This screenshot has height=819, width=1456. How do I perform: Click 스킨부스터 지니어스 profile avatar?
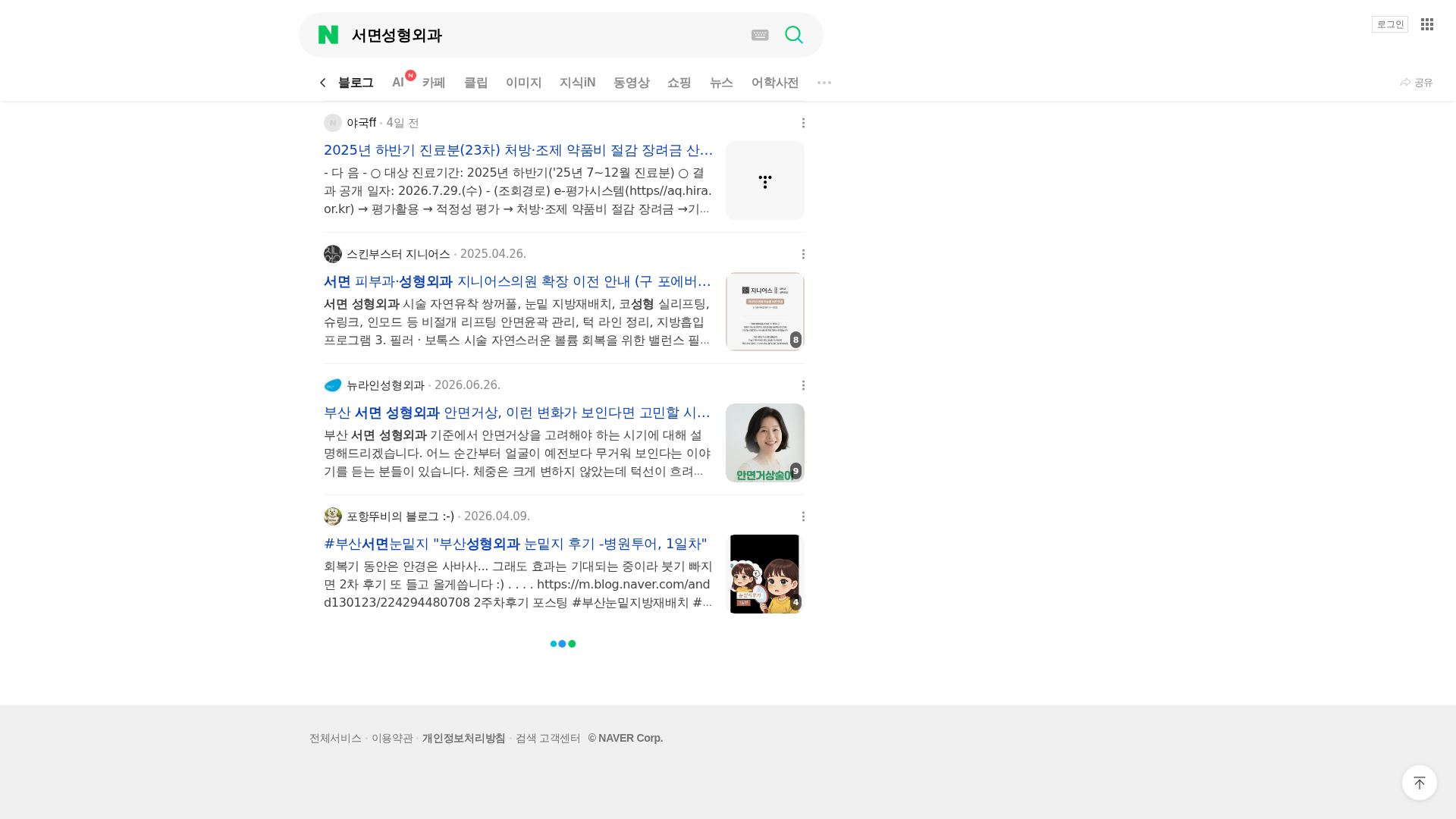click(333, 254)
